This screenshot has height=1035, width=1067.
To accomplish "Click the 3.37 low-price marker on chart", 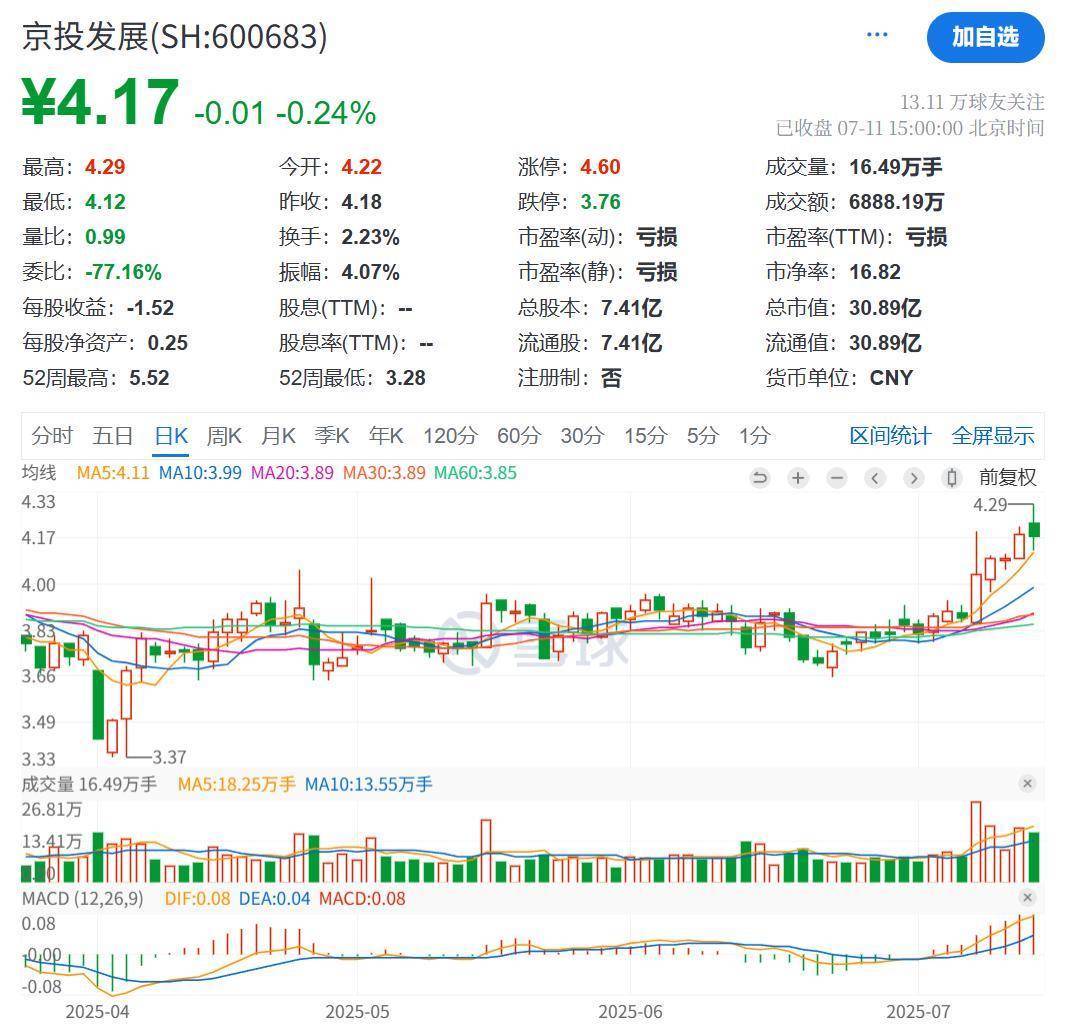I will pos(169,757).
